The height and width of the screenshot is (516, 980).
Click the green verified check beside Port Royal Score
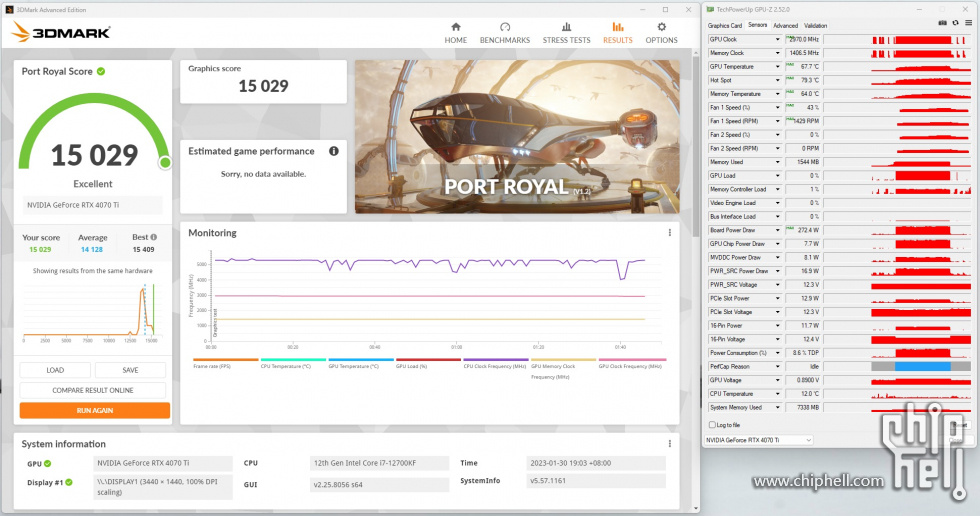coord(101,71)
